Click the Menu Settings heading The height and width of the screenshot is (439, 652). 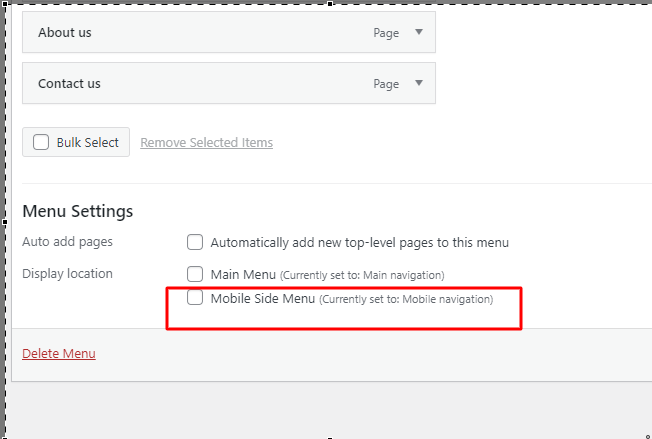77,211
